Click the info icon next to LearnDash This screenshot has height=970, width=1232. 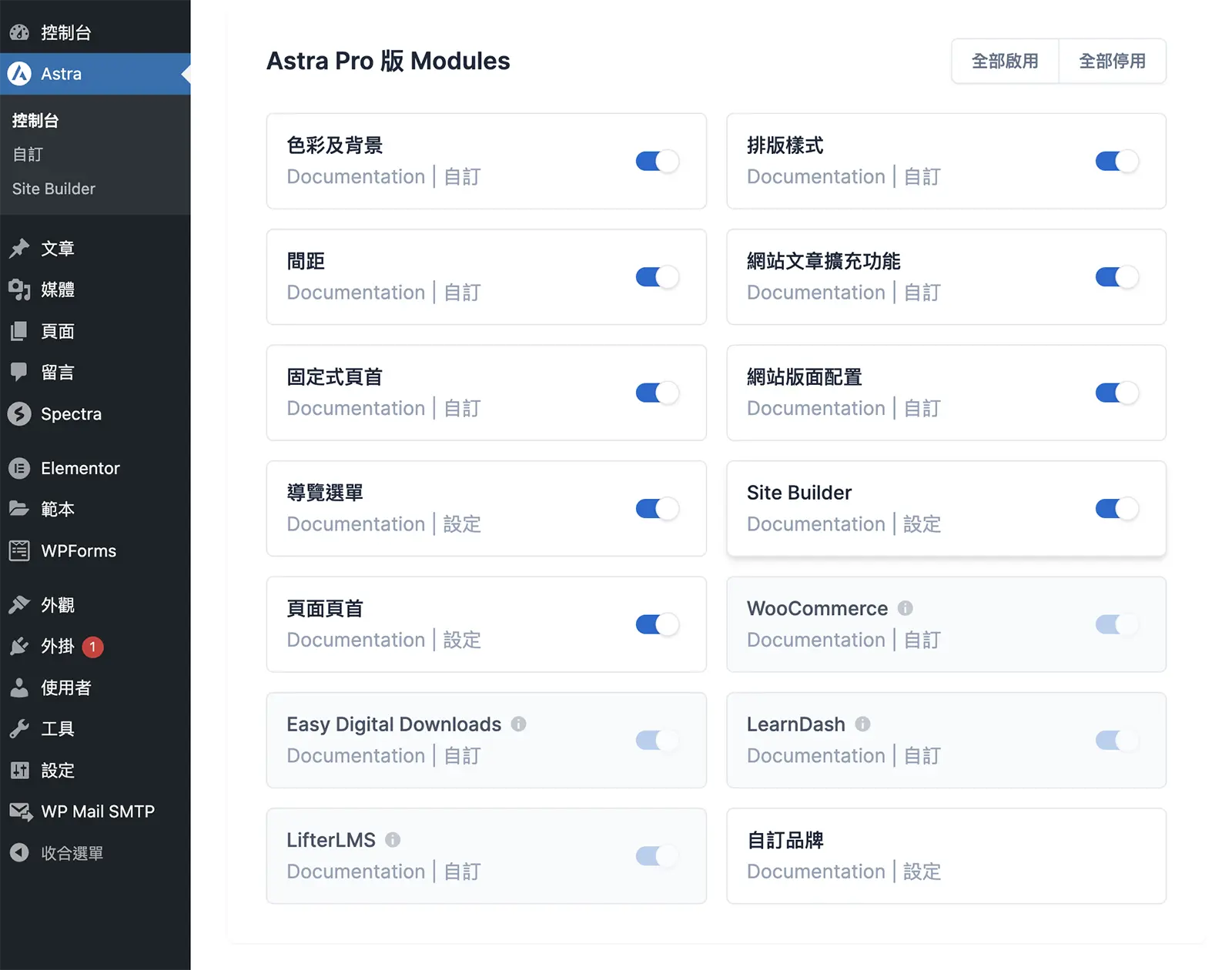(x=863, y=724)
